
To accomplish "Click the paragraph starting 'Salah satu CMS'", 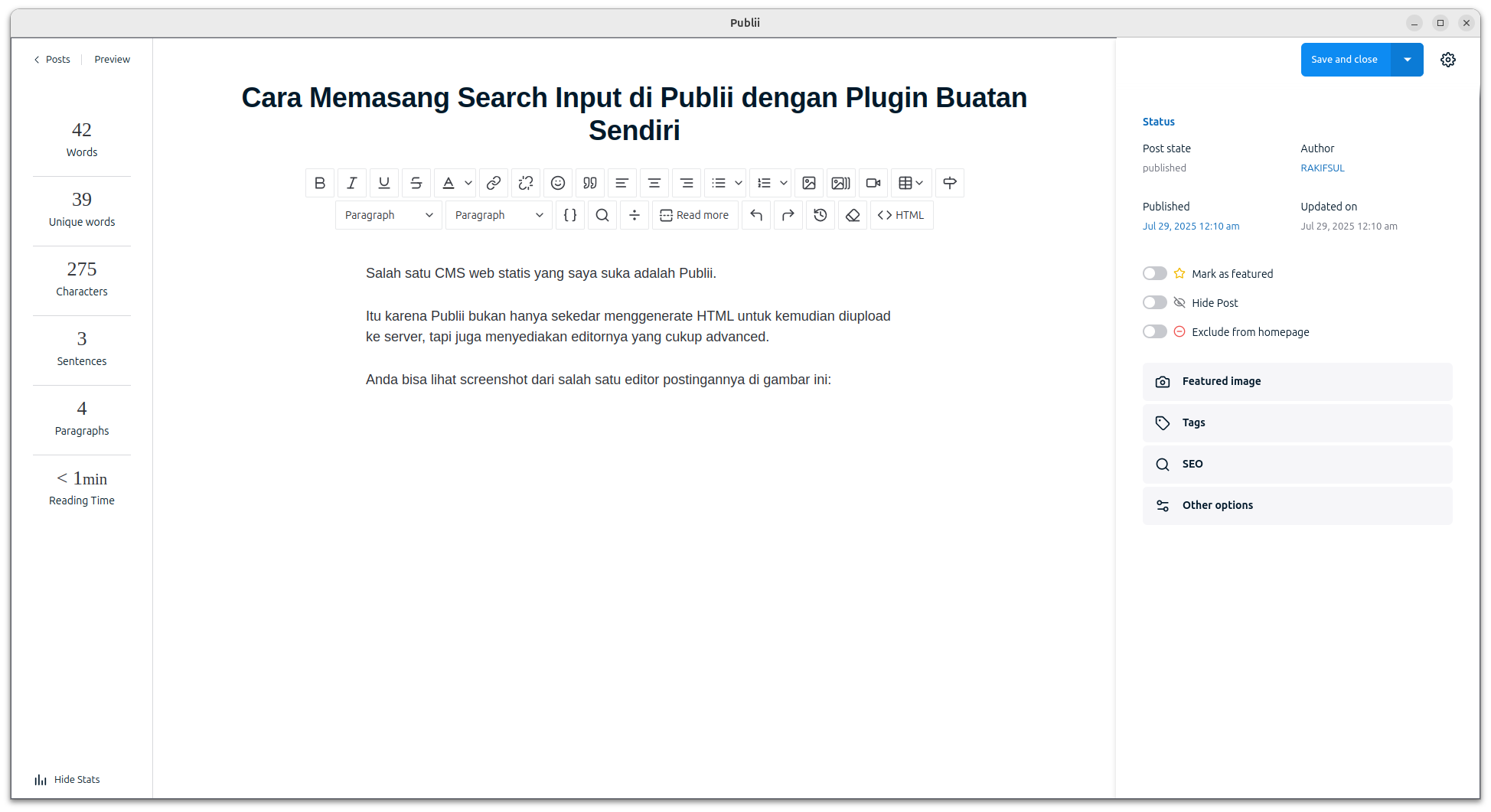I will pos(541,273).
